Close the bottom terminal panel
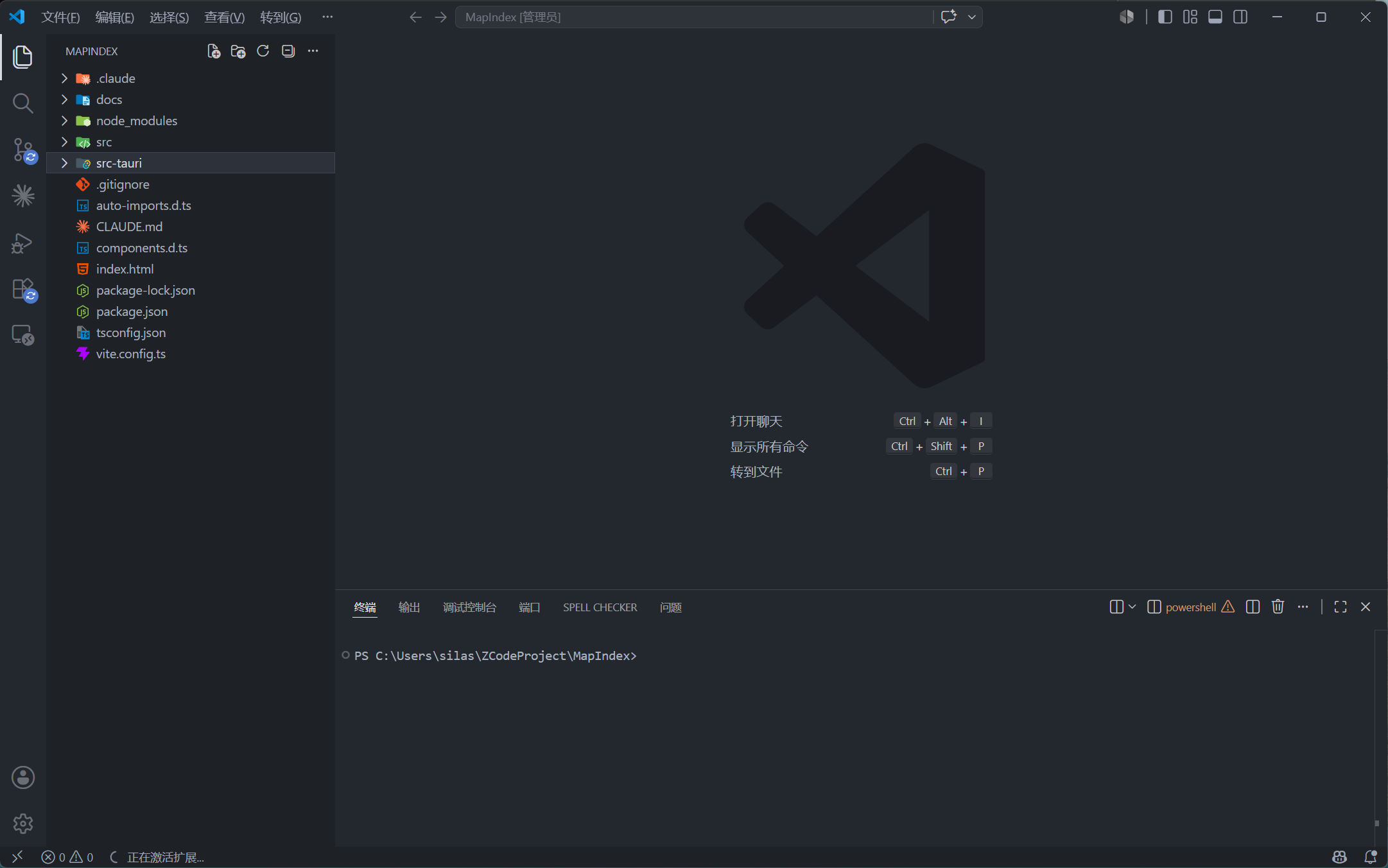Screen dimensions: 1388x868 (1366, 607)
